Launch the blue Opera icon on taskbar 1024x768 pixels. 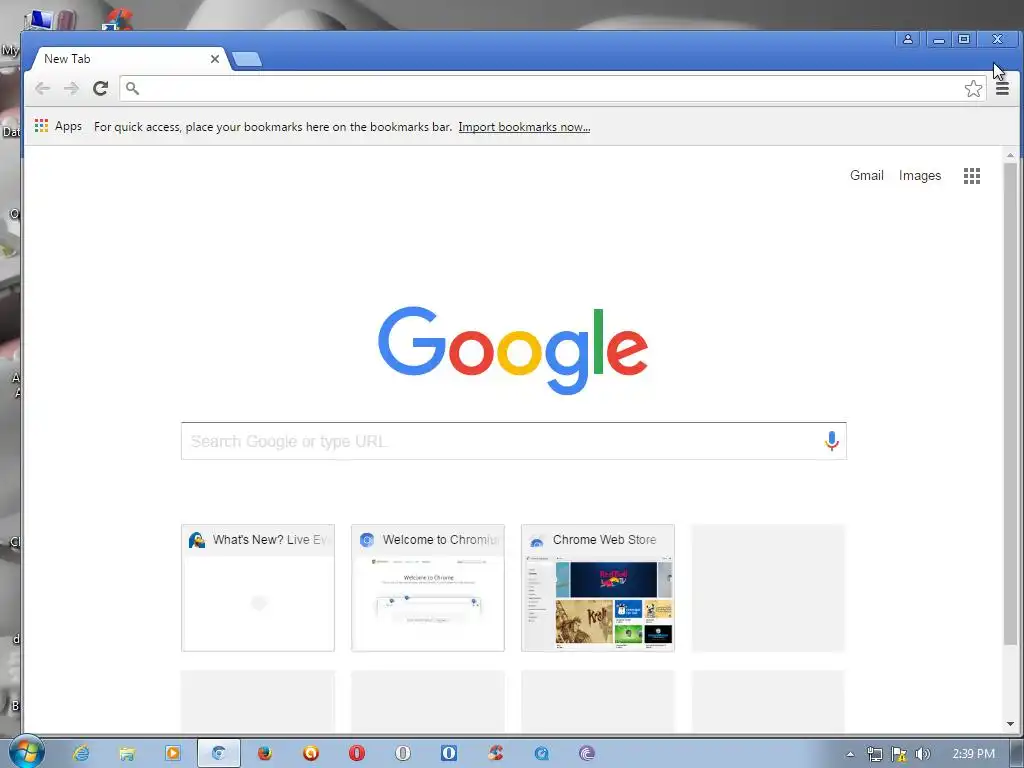(449, 753)
